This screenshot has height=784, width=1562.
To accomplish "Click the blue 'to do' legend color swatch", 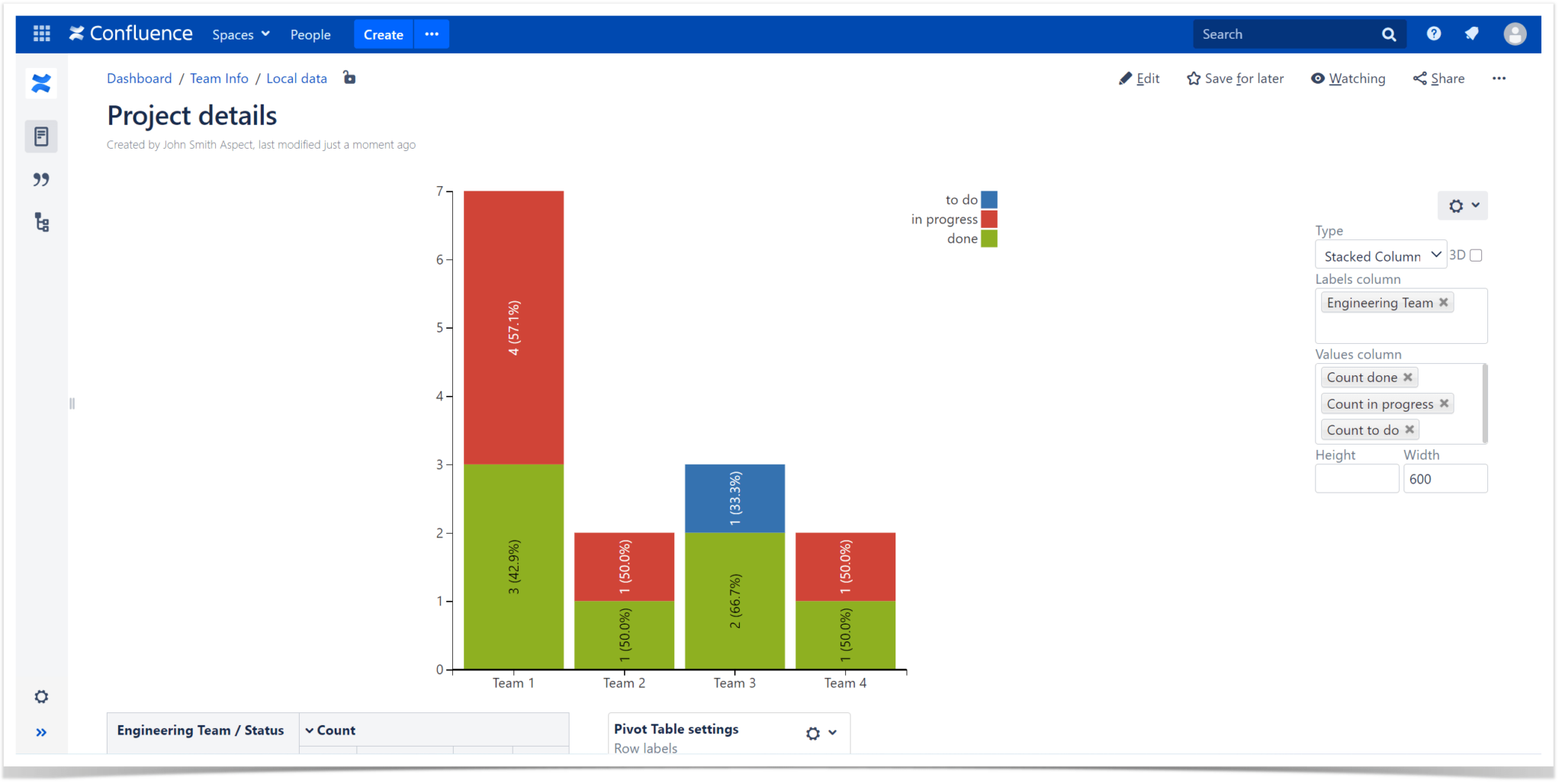I will (x=988, y=199).
